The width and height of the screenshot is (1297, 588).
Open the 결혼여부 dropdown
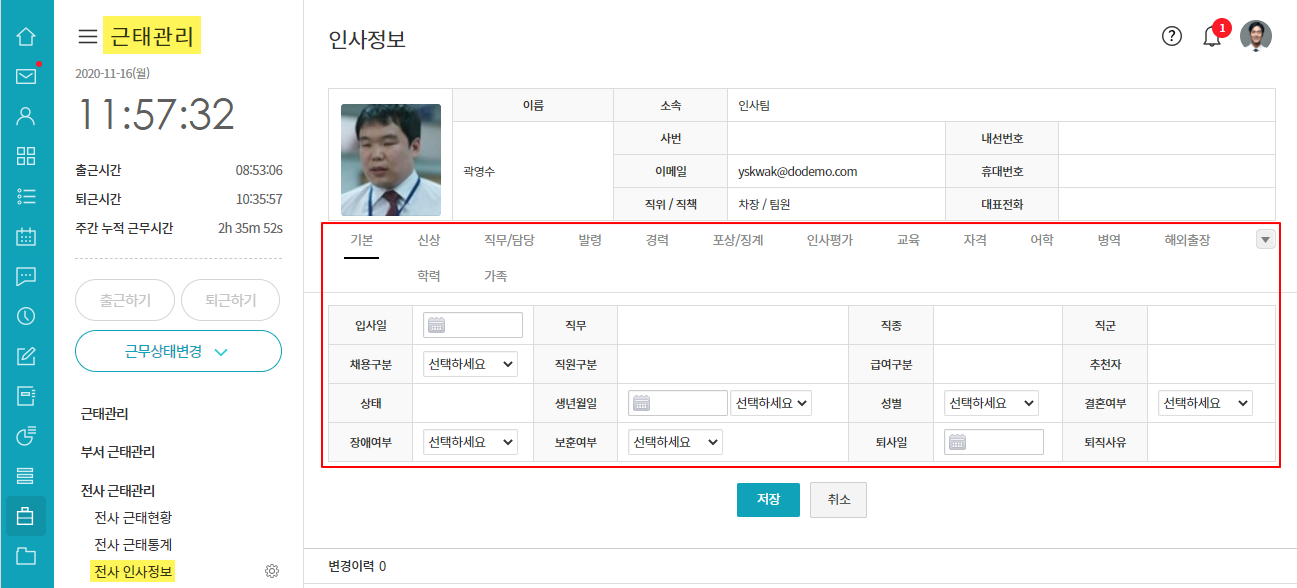[1205, 403]
